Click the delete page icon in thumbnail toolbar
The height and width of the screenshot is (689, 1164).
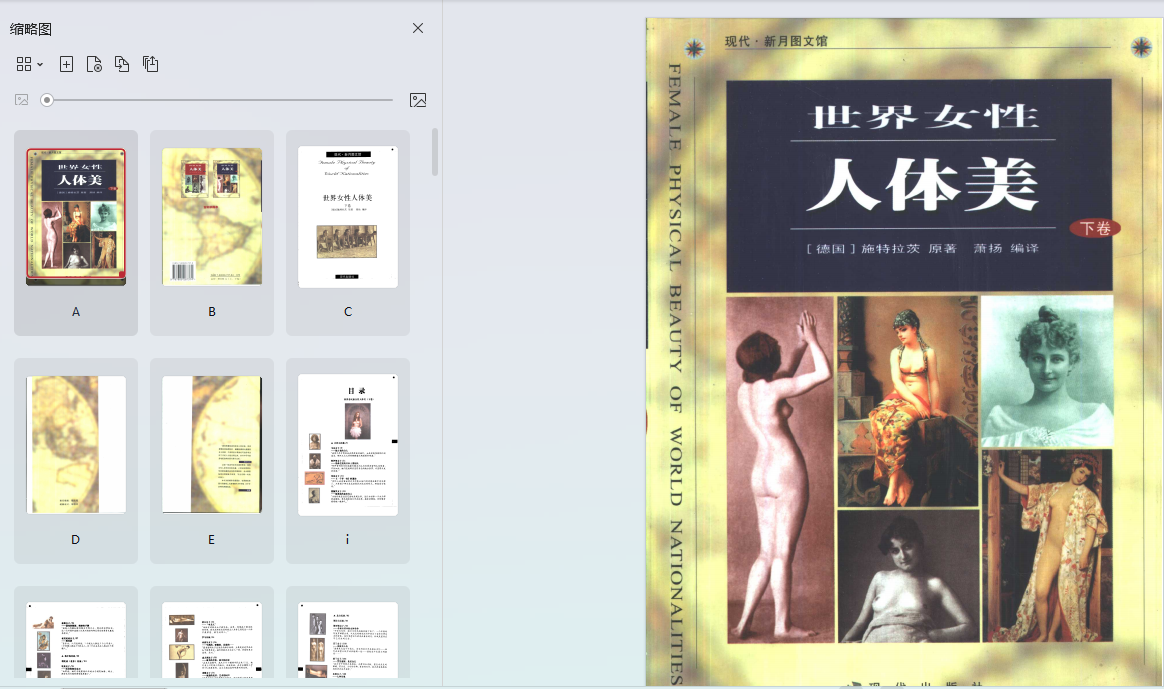(94, 64)
